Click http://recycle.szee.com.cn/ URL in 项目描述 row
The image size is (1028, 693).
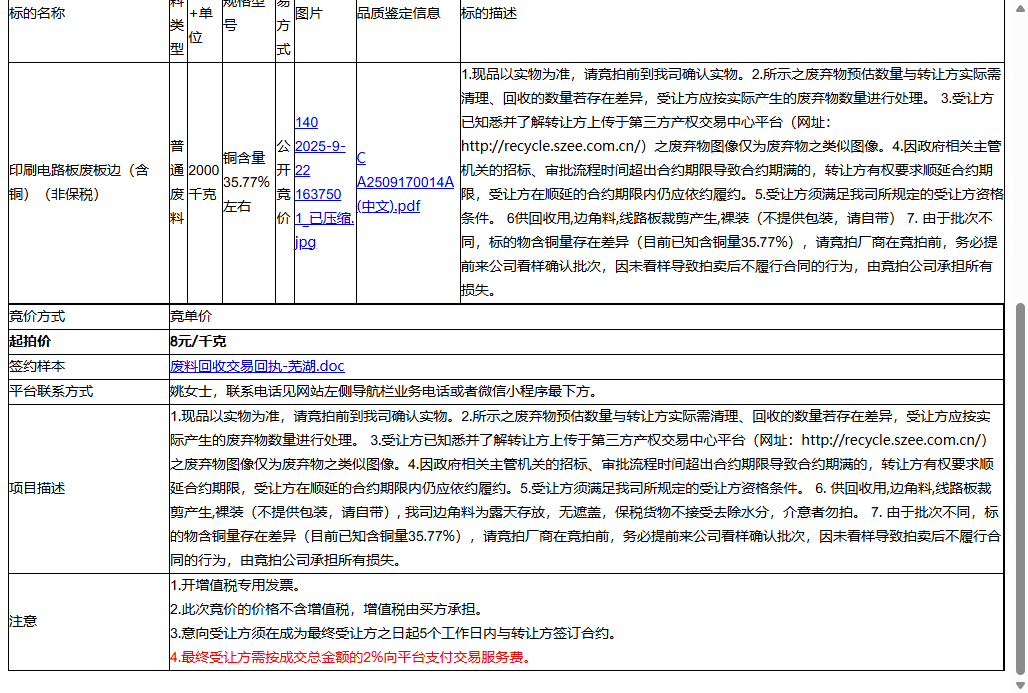coord(894,440)
